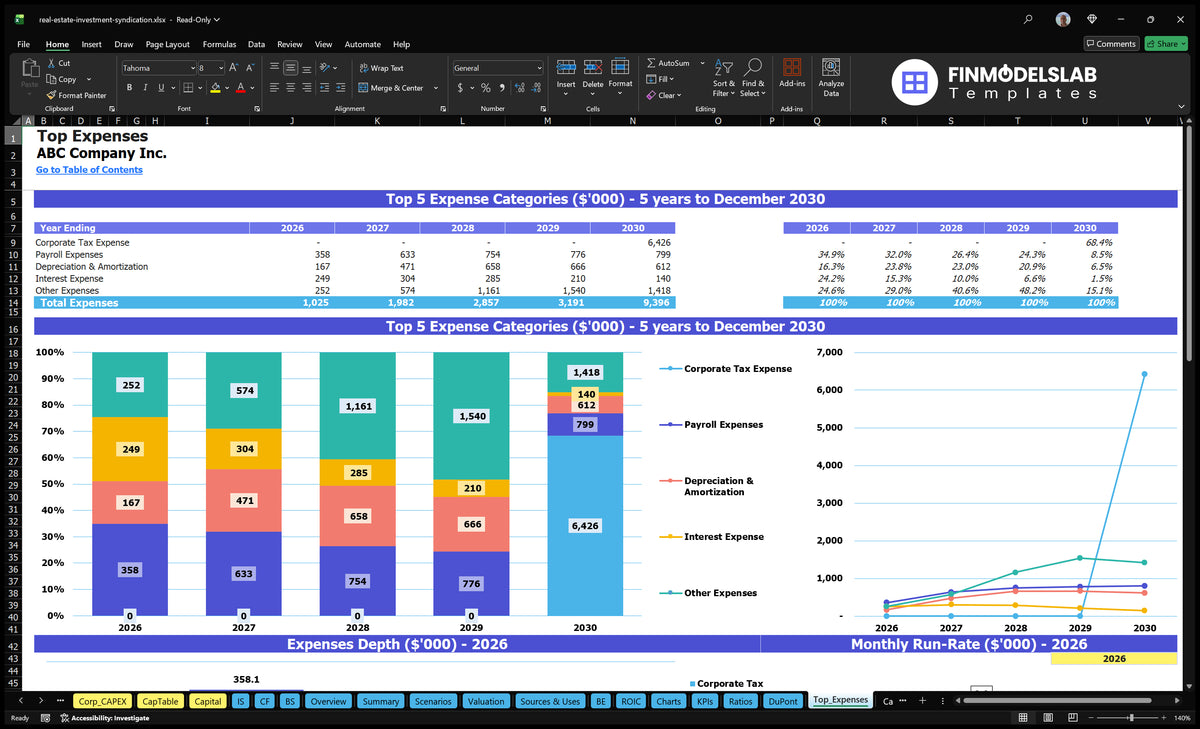Switch to the Valuation sheet tab

pos(486,701)
